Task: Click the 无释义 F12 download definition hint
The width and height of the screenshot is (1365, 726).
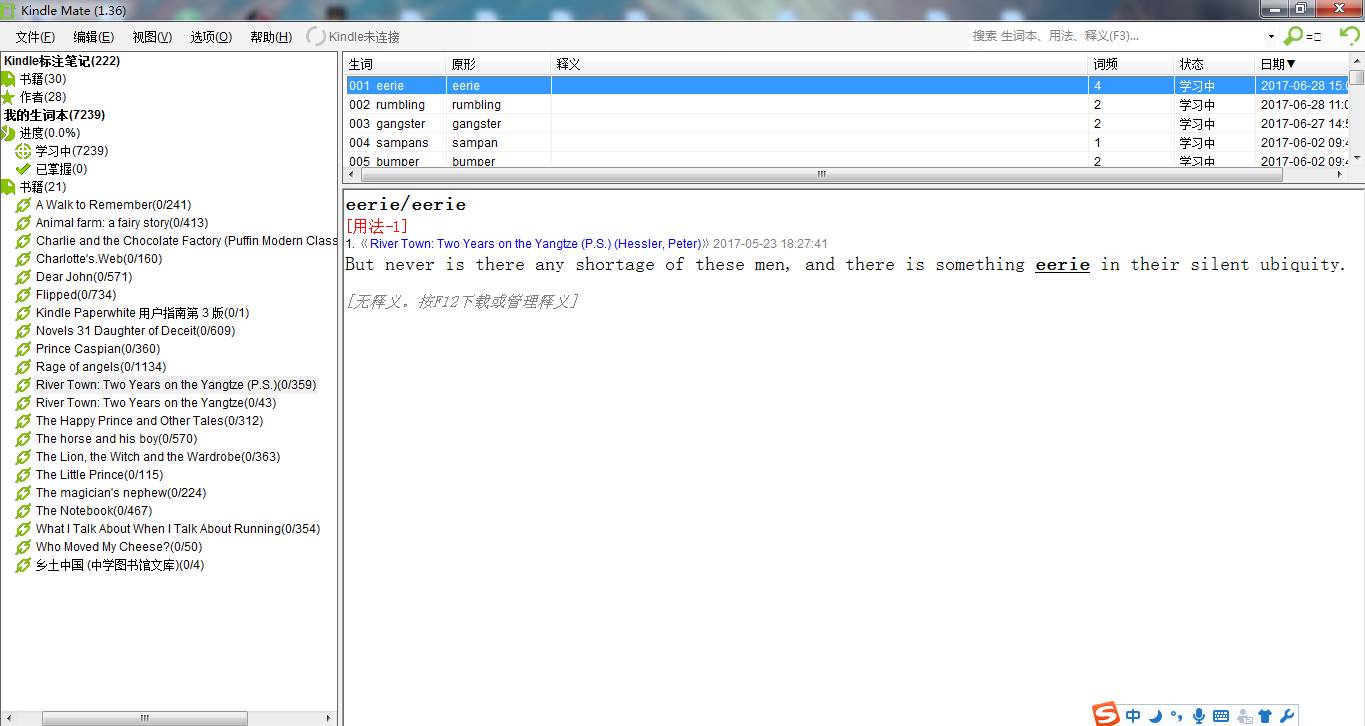Action: point(462,302)
